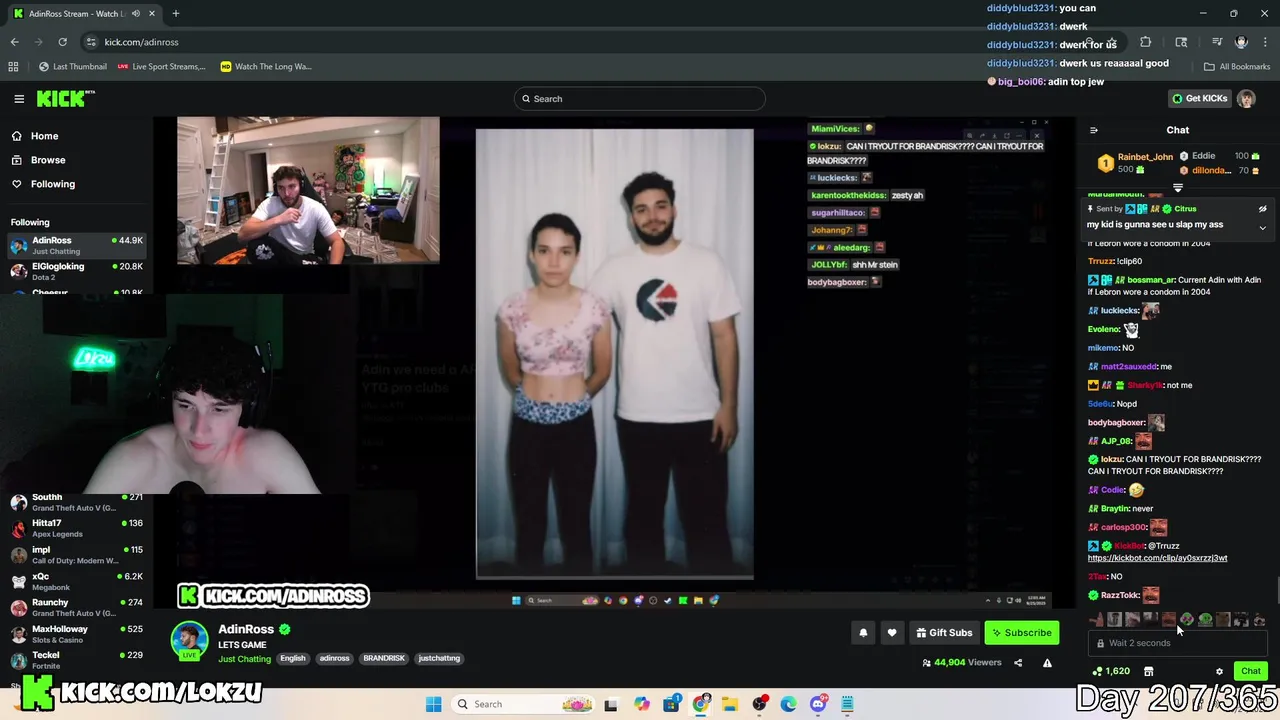The image size is (1280, 720).
Task: Close the AdinRoss Stream tab
Action: 151,13
